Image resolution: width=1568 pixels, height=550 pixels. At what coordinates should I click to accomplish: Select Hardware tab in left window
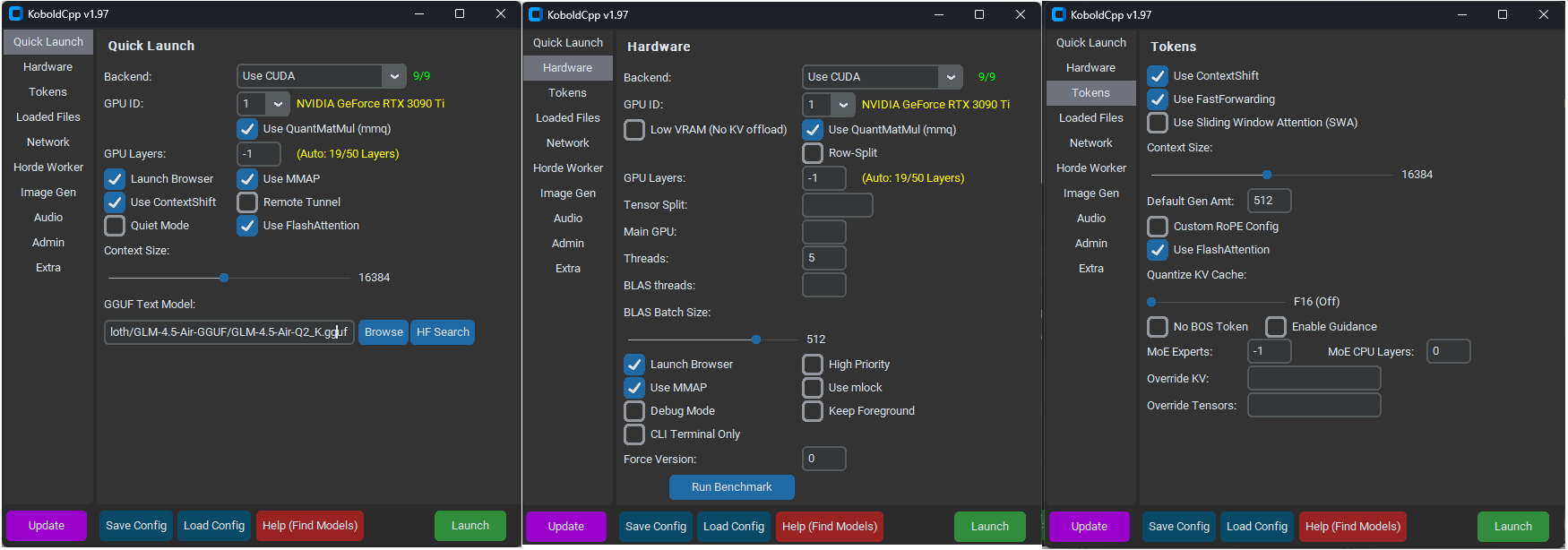pos(48,67)
